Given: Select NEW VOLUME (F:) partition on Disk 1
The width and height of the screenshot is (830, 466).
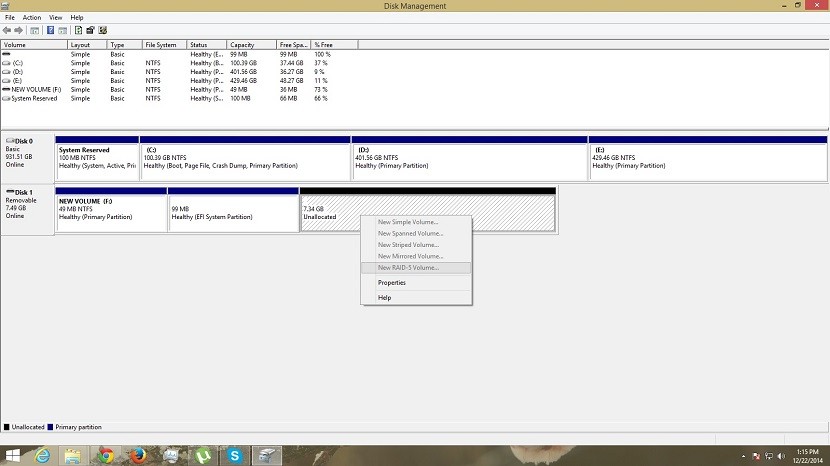Looking at the screenshot, I should (111, 210).
